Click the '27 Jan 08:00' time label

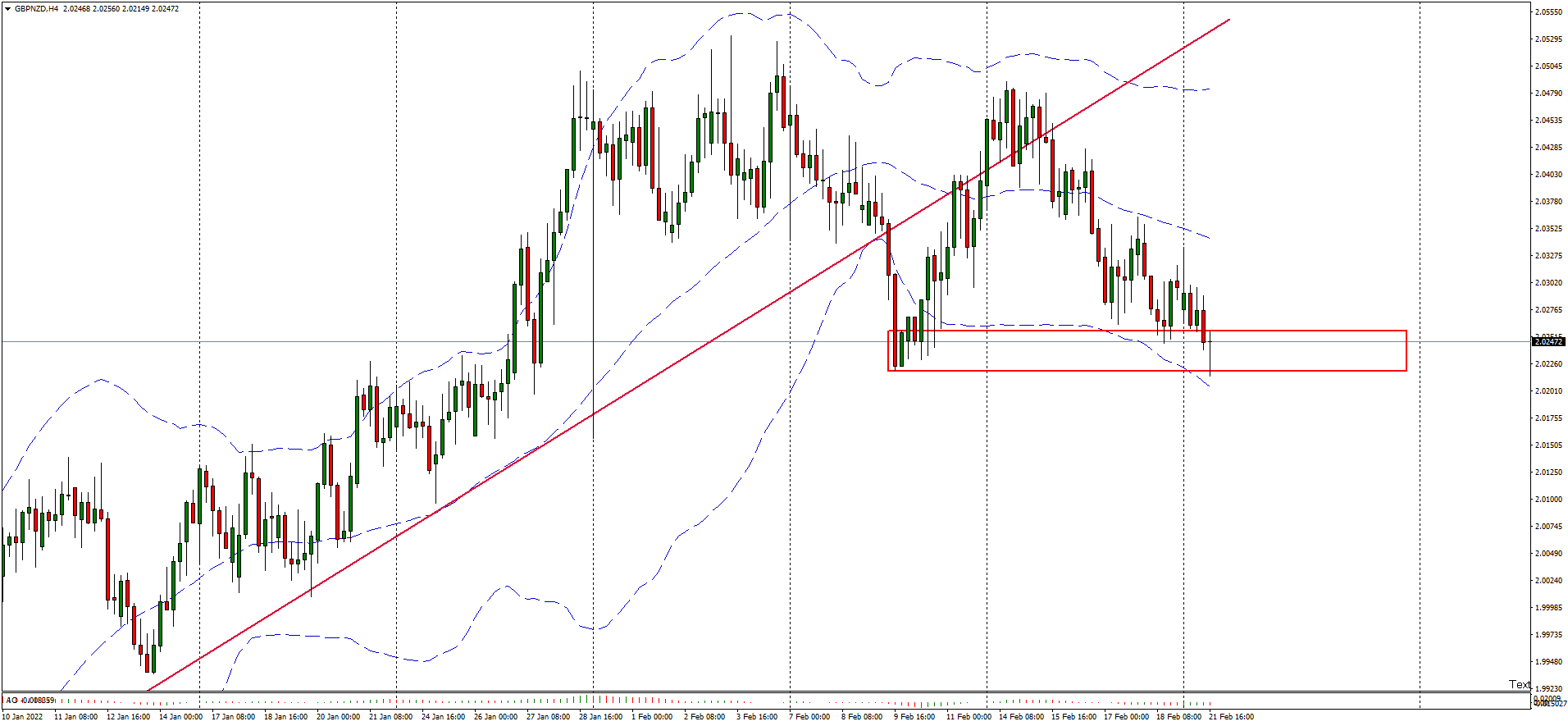tap(548, 717)
